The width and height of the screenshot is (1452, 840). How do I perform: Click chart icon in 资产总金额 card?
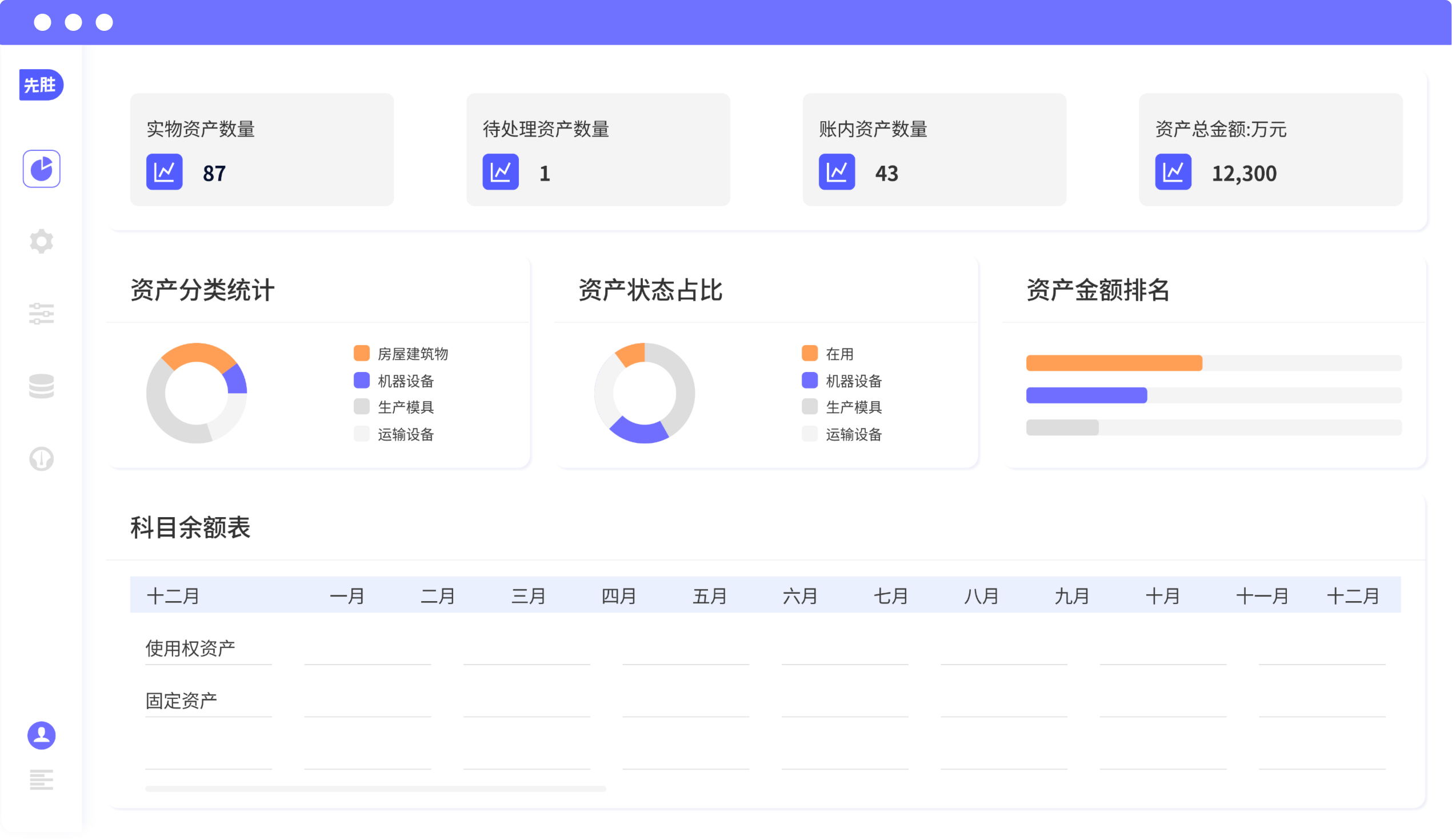coord(1173,171)
